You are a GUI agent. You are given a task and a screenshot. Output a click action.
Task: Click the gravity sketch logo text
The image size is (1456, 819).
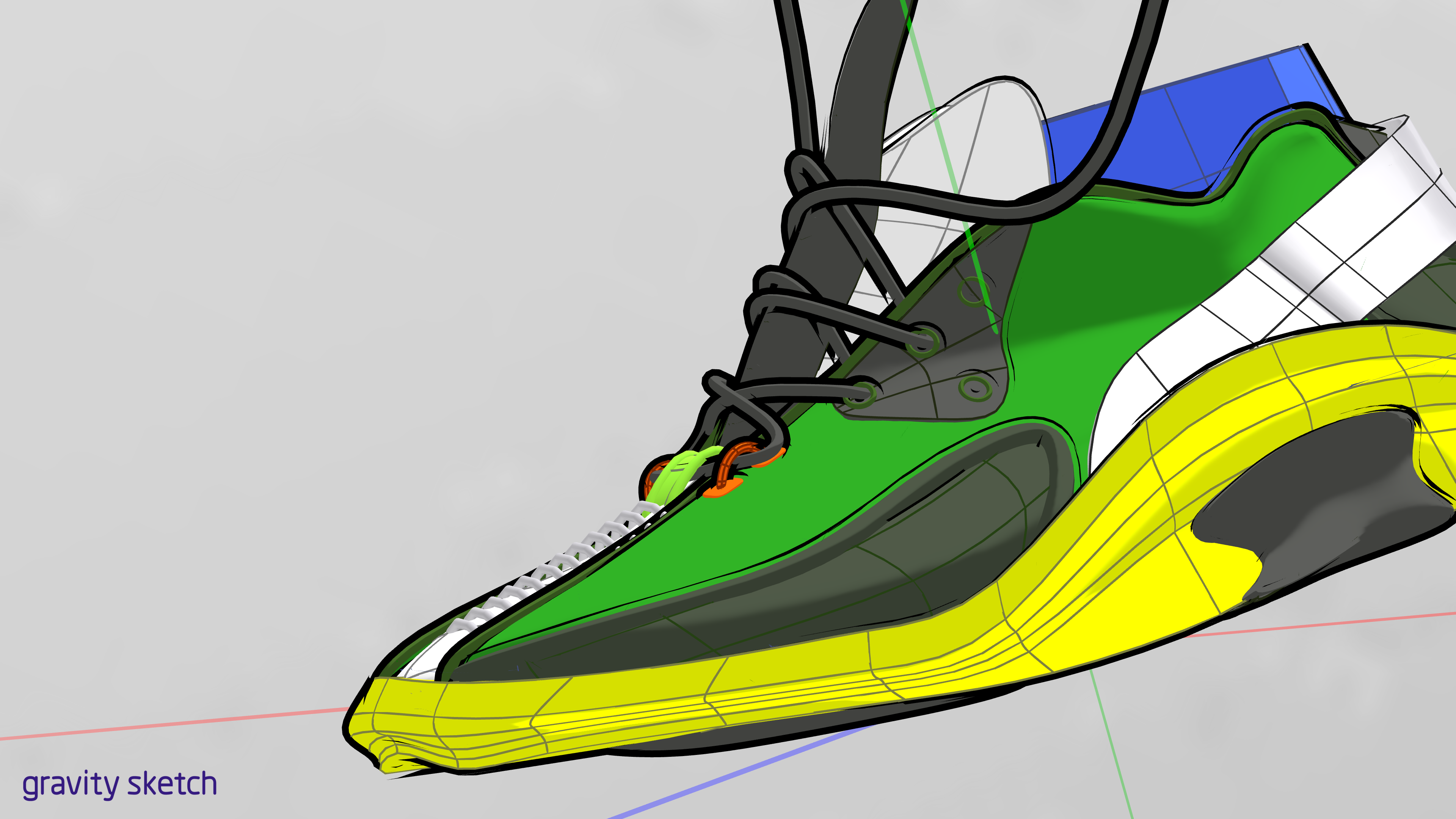pos(119,784)
